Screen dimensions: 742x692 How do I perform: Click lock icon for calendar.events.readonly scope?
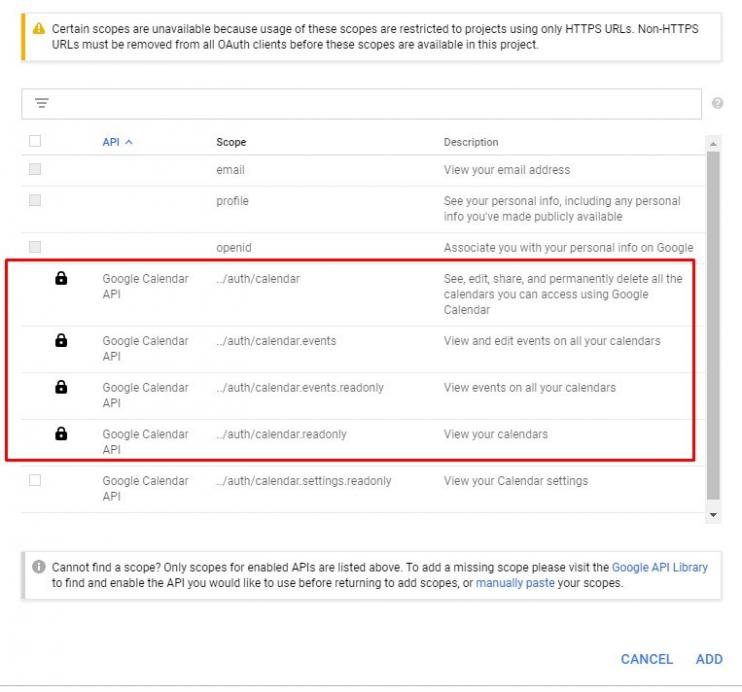coord(61,388)
